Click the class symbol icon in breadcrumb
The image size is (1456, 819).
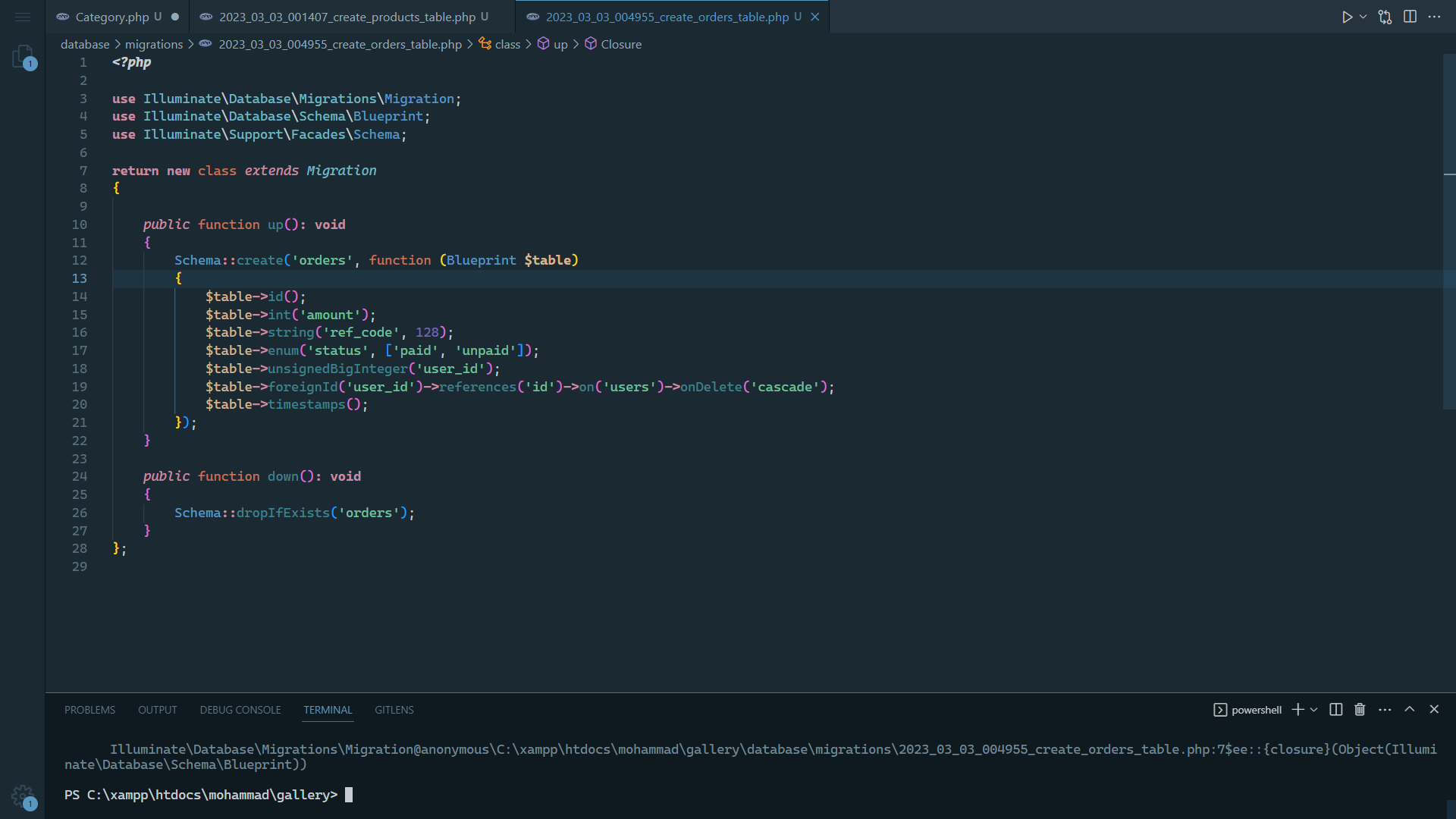tap(485, 44)
